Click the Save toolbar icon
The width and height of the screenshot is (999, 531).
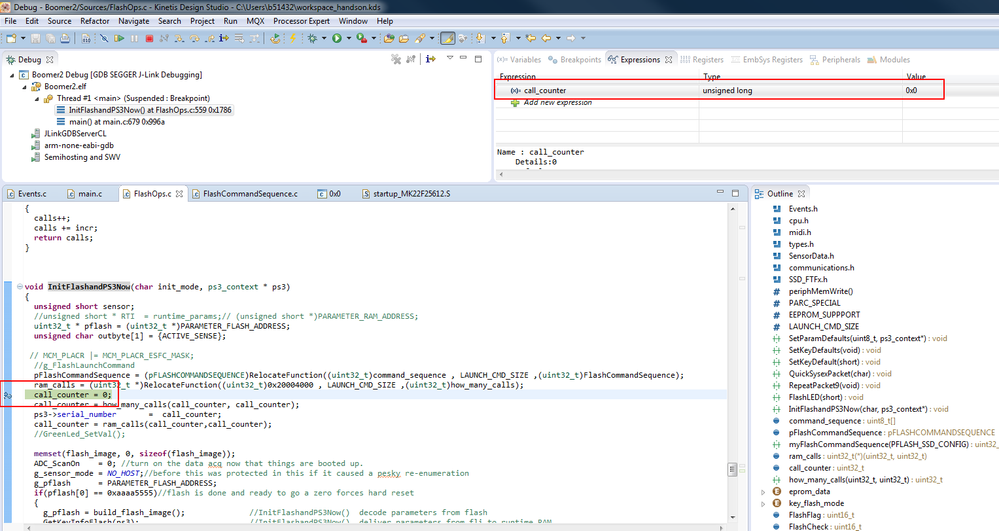pyautogui.click(x=36, y=38)
